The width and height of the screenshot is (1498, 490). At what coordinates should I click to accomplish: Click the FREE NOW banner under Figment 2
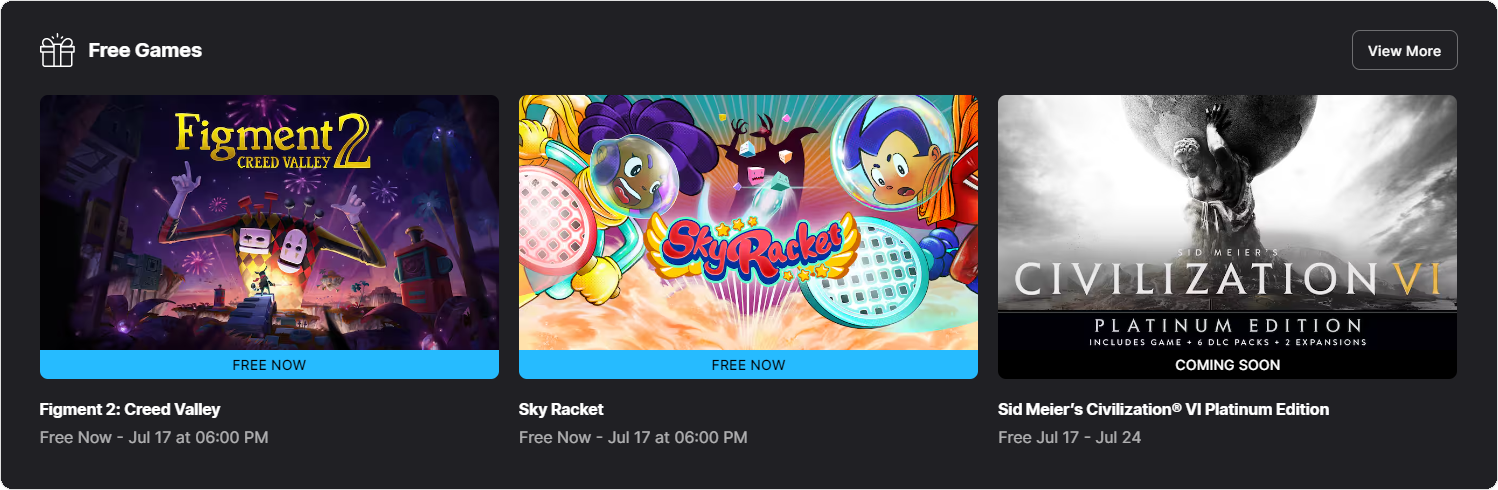coord(269,365)
